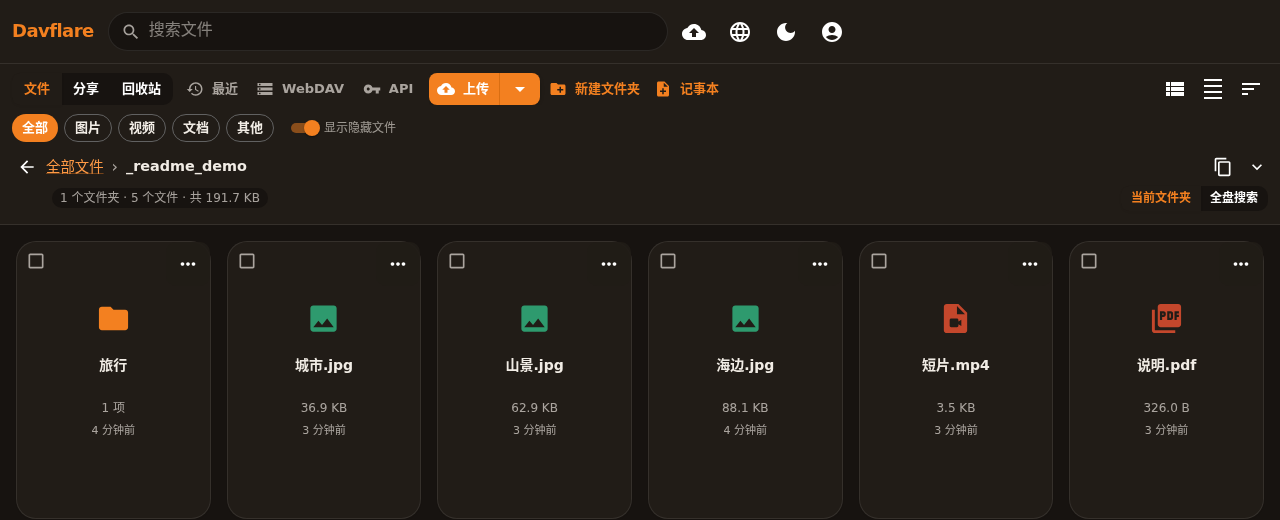The width and height of the screenshot is (1280, 520).
Task: Select the 短片.mp4 checkbox
Action: 879,261
